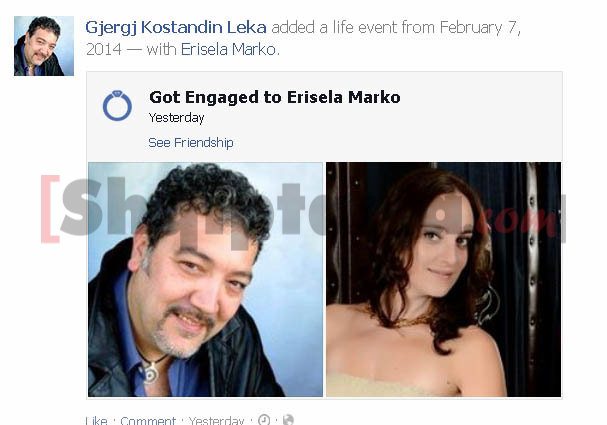Viewport: 607px width, 425px height.
Task: Click the pendant necklace in the man's photo
Action: click(151, 370)
